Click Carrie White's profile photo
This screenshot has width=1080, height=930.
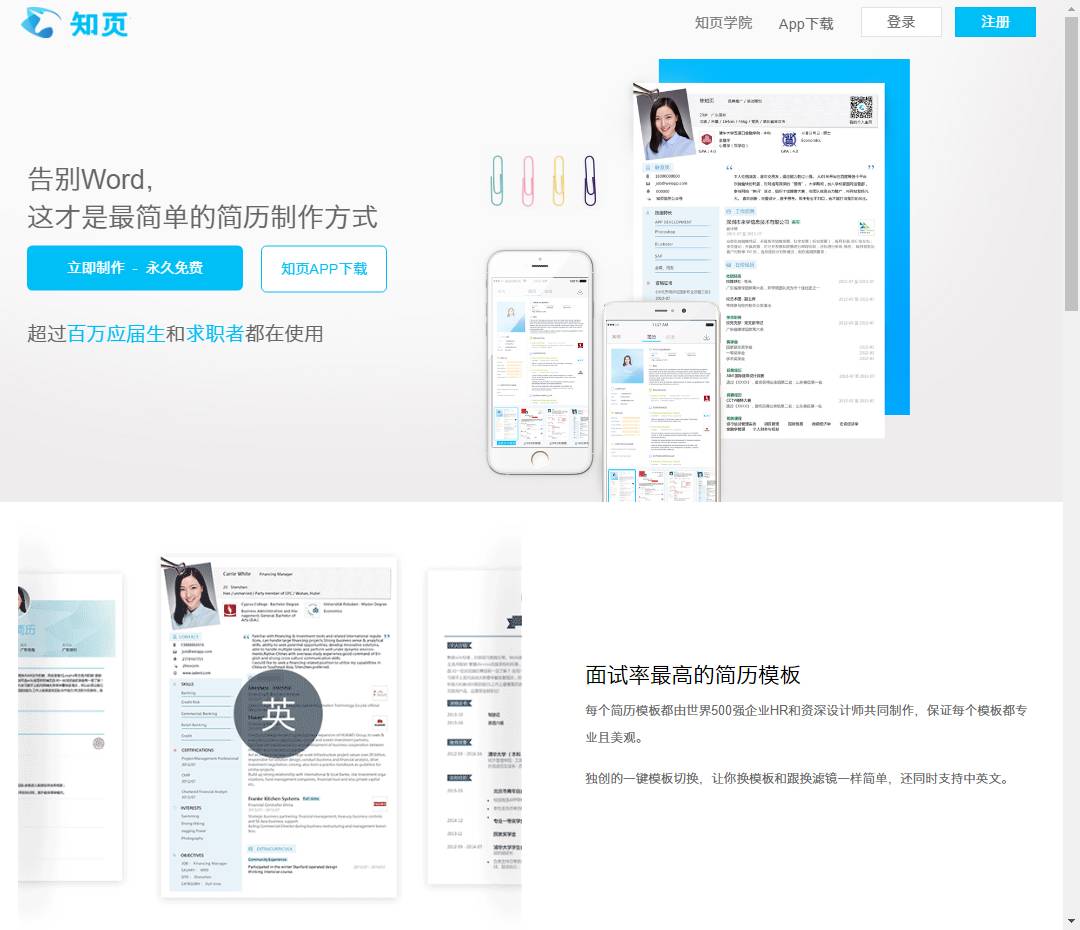pos(192,593)
